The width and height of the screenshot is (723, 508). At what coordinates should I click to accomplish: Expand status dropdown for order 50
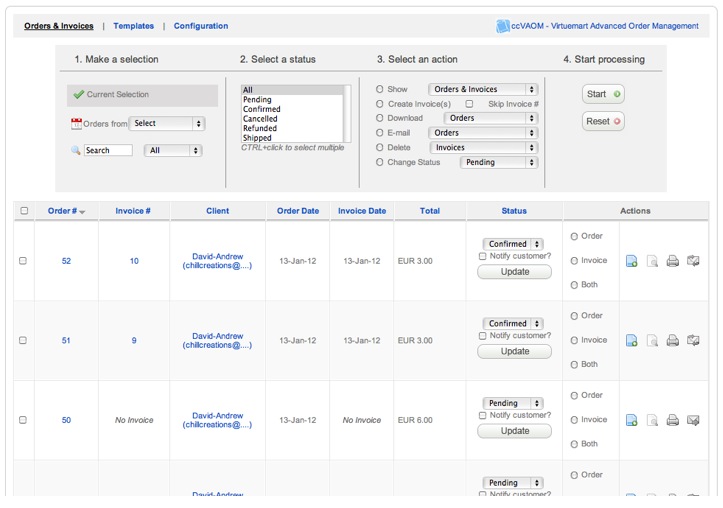[x=512, y=403]
